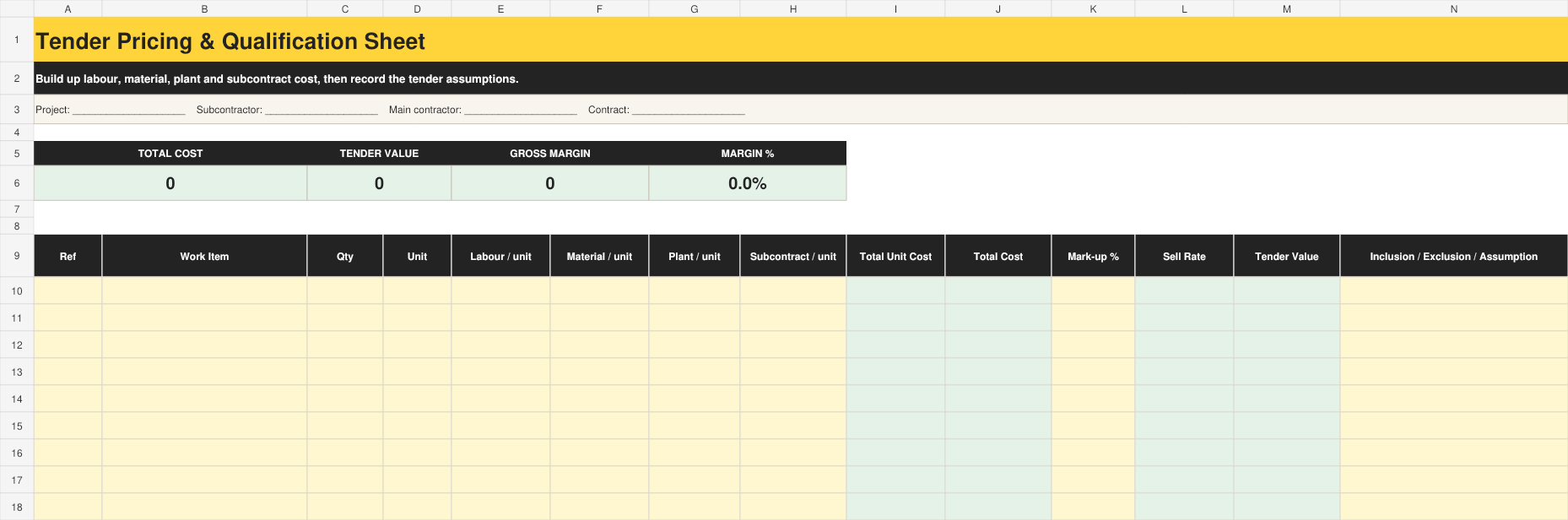Click the Plant / unit header
Screen dimensions: 1568x520
(x=695, y=257)
